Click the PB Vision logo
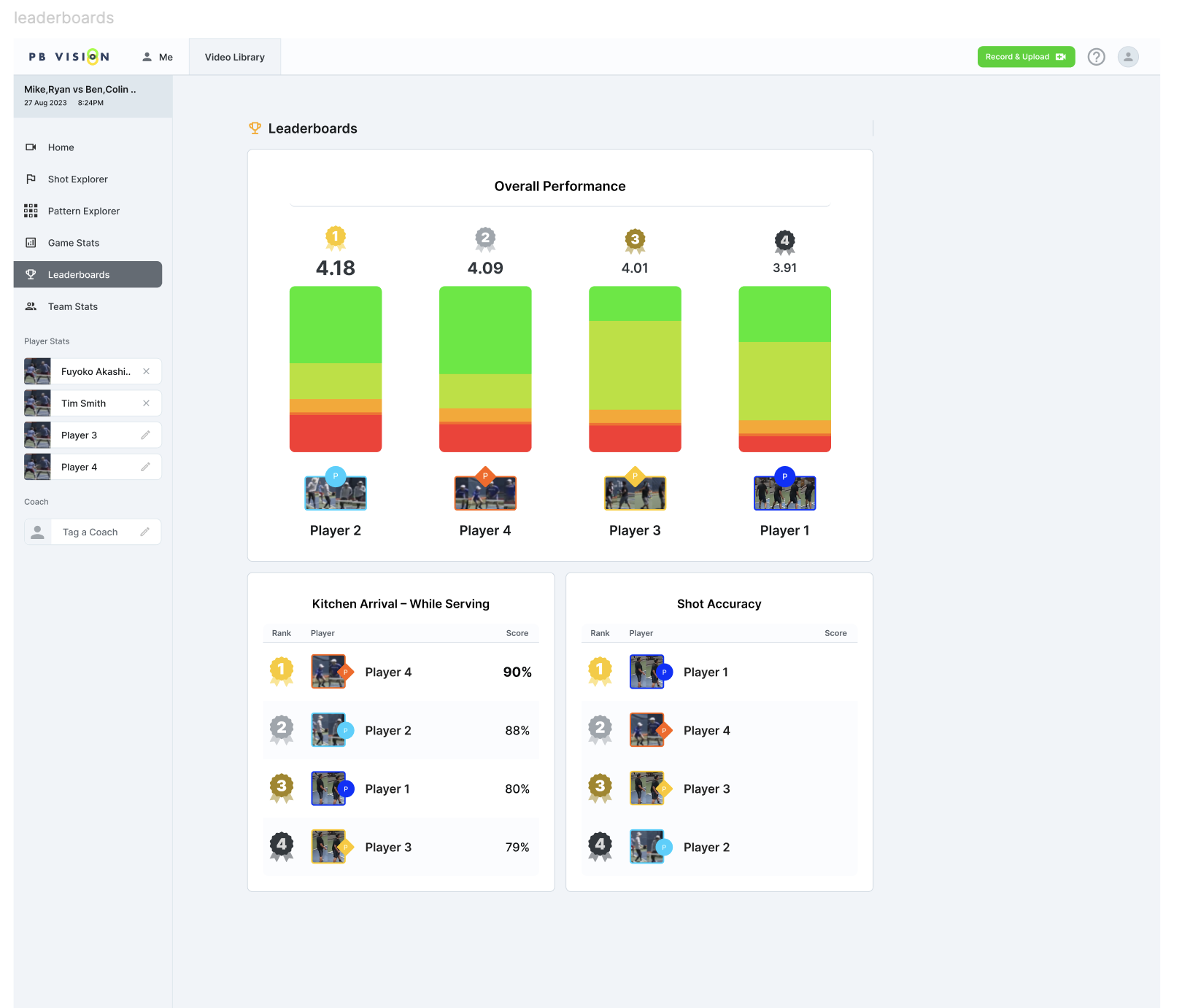The width and height of the screenshot is (1182, 1008). point(69,57)
